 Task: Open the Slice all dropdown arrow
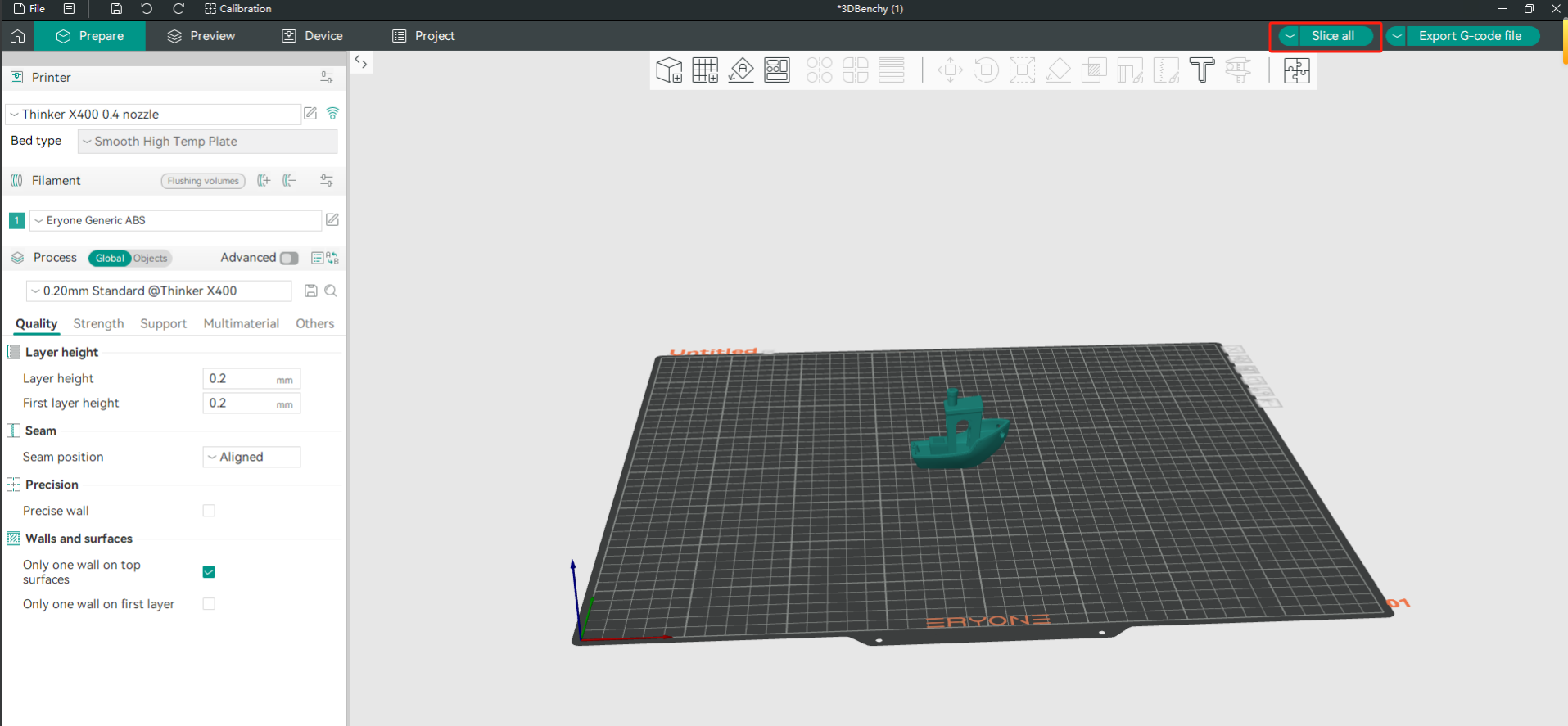tap(1290, 36)
